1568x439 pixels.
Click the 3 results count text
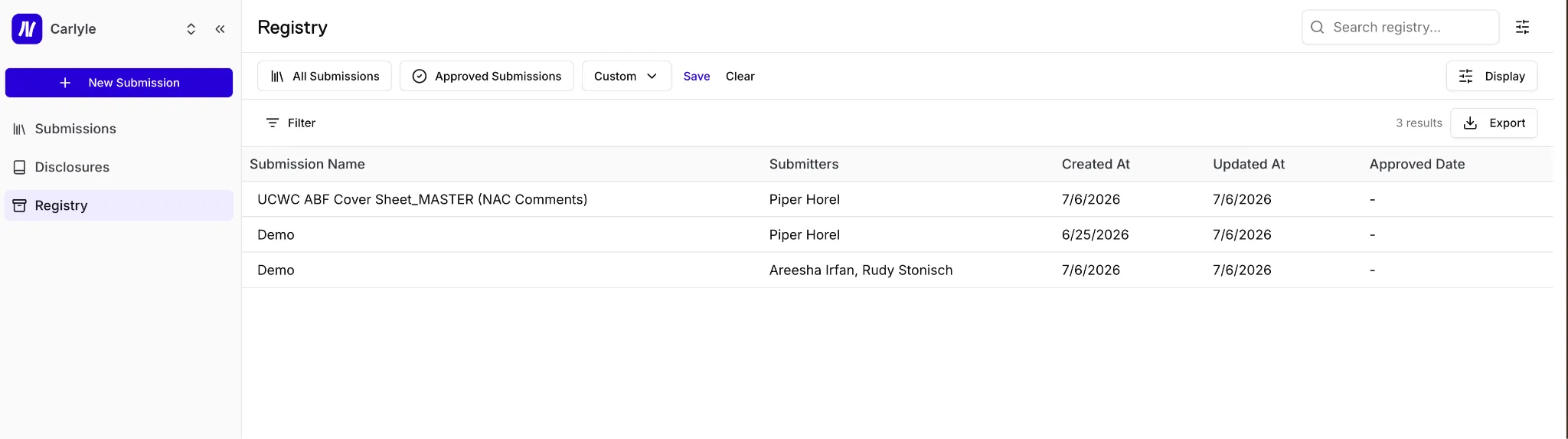[x=1419, y=123]
